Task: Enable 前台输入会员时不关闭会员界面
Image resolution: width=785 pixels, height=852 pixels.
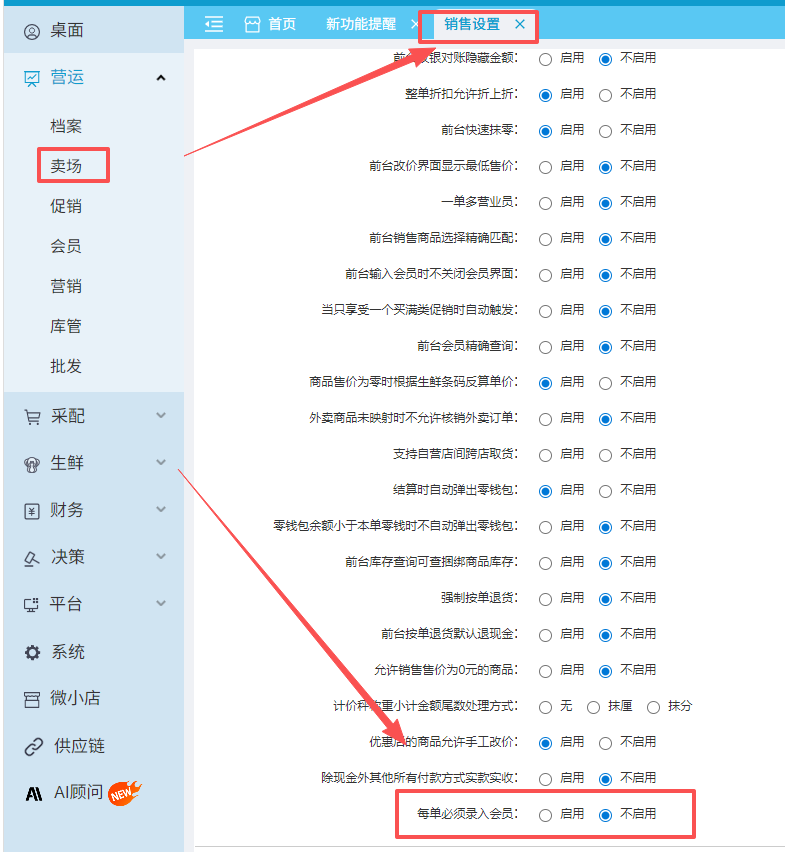Action: pos(545,275)
